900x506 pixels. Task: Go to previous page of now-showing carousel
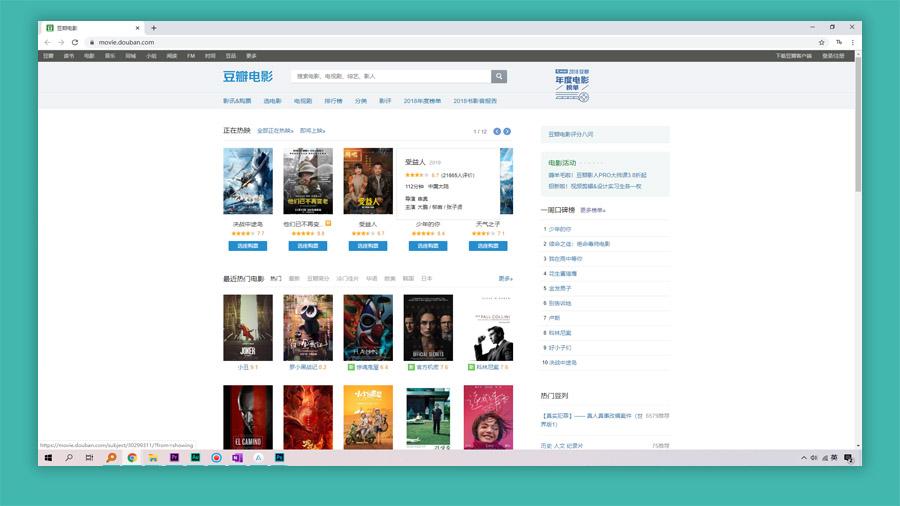pos(497,131)
